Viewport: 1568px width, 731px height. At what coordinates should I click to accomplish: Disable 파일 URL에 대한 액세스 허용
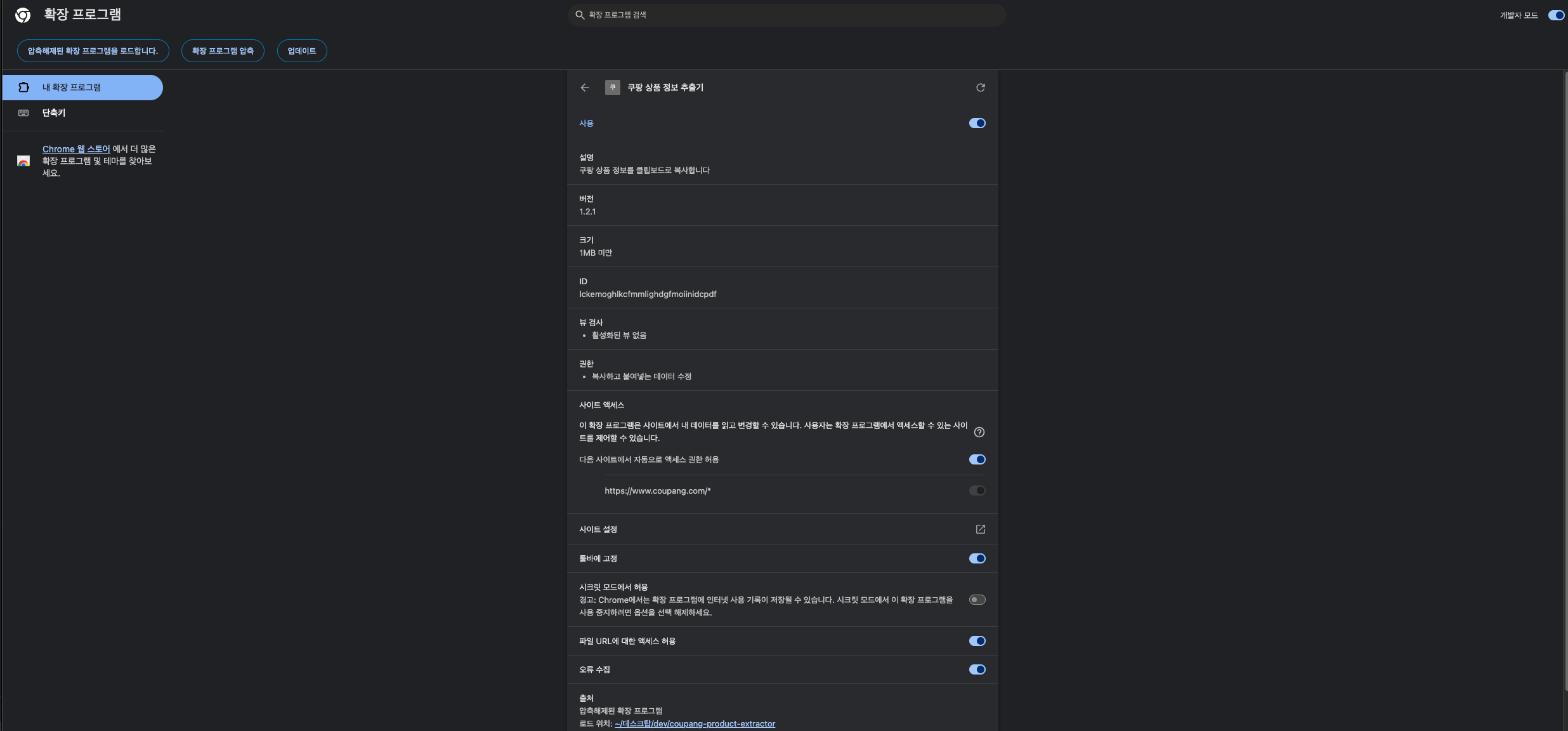[976, 640]
